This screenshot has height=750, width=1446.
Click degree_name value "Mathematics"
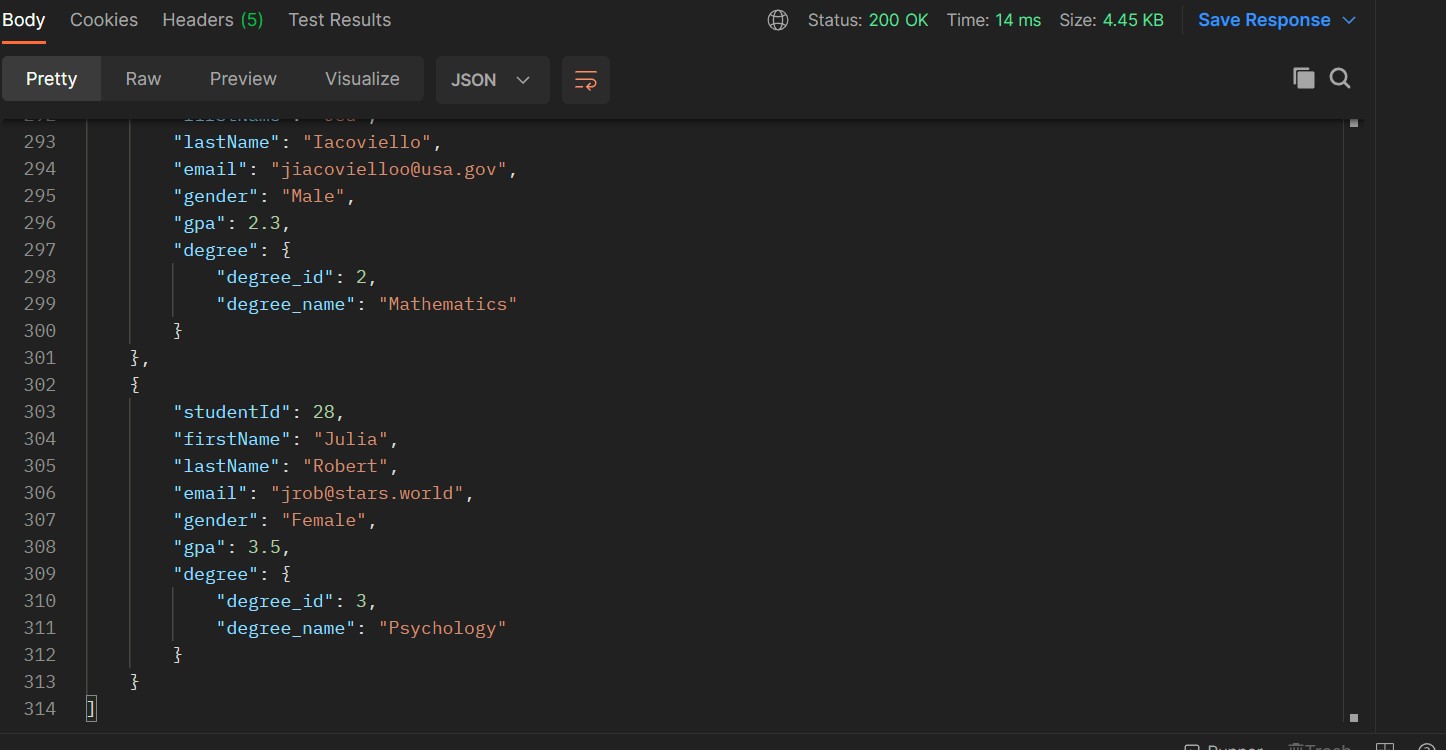coord(448,304)
